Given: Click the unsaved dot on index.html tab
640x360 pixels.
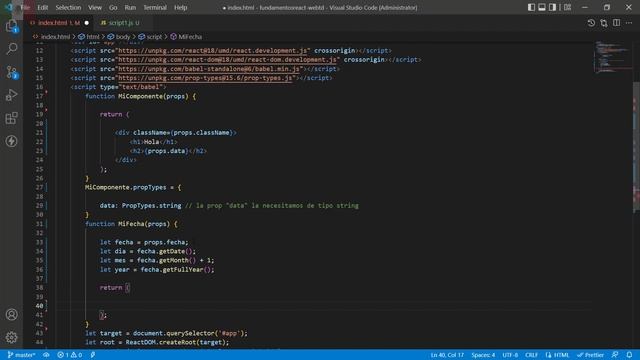Looking at the screenshot, I should coord(87,23).
